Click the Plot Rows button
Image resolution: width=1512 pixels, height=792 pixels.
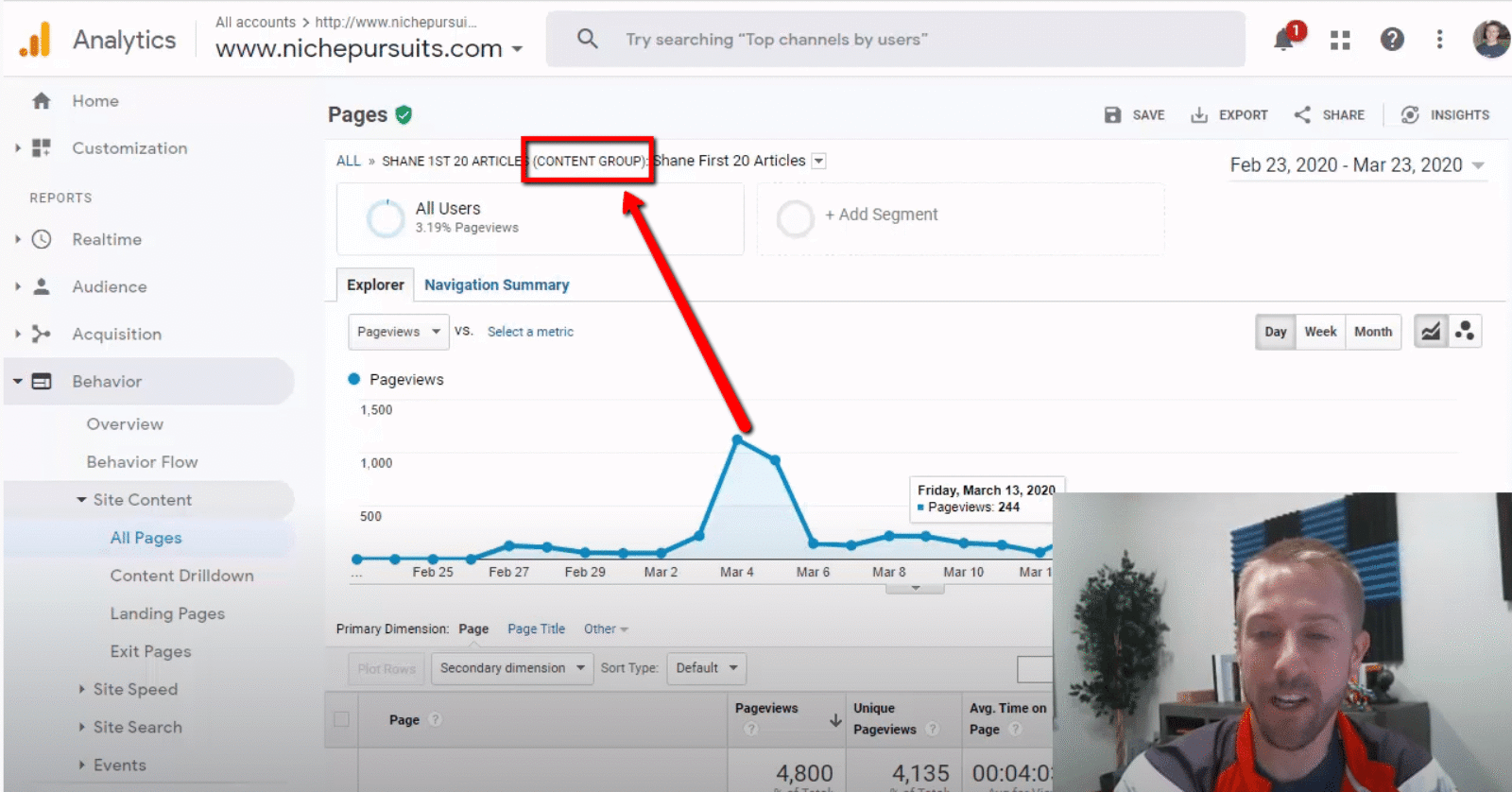click(387, 669)
